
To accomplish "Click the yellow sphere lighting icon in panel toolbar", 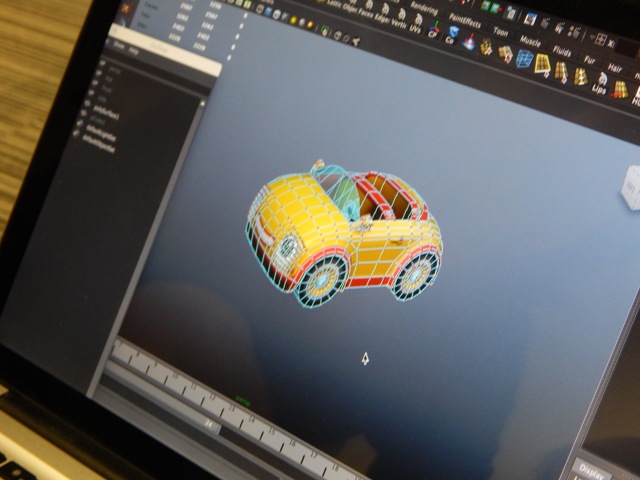I will coord(293,20).
